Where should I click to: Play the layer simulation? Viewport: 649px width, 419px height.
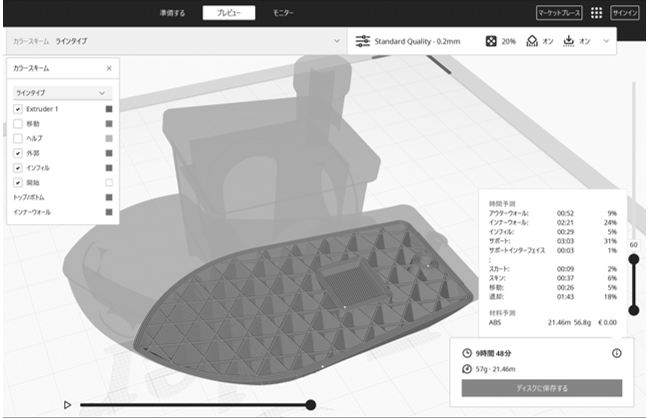click(67, 405)
